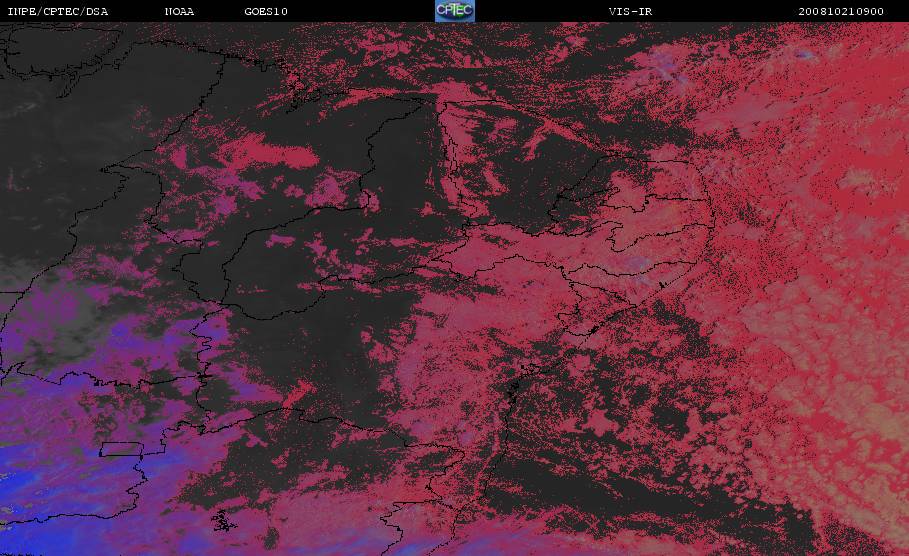Screen dimensions: 909x556
Task: Select the VIS-IR channel label
Action: pos(630,12)
